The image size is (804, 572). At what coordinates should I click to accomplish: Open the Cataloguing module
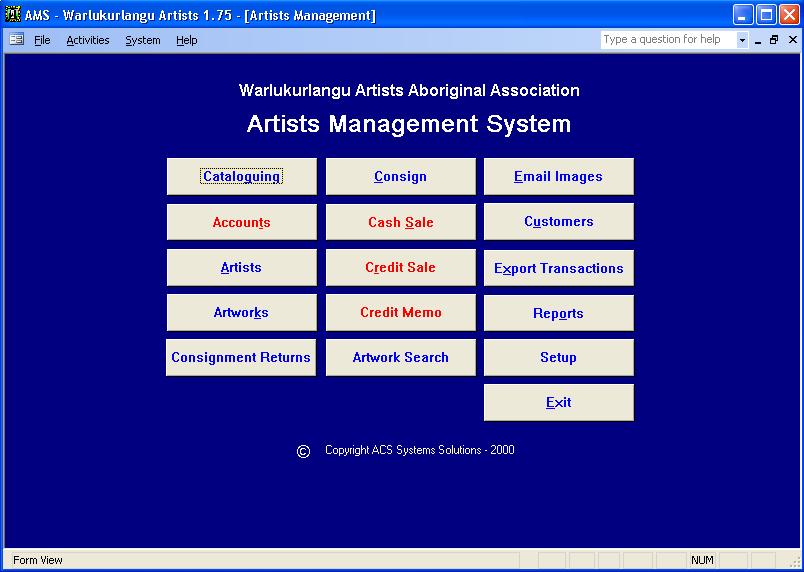tap(242, 176)
